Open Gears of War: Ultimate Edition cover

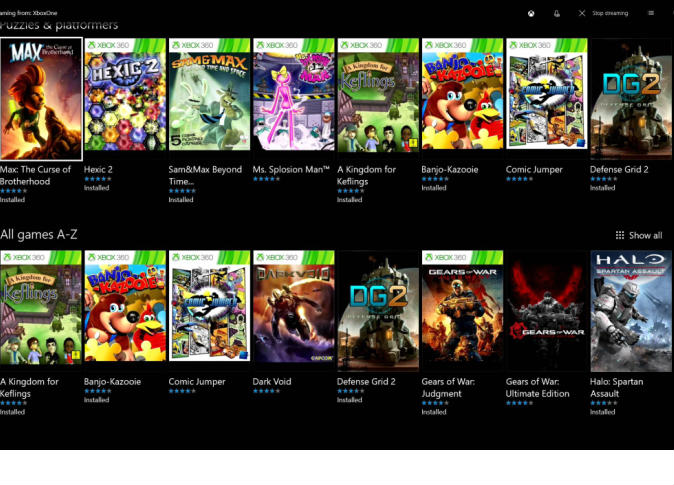546,311
